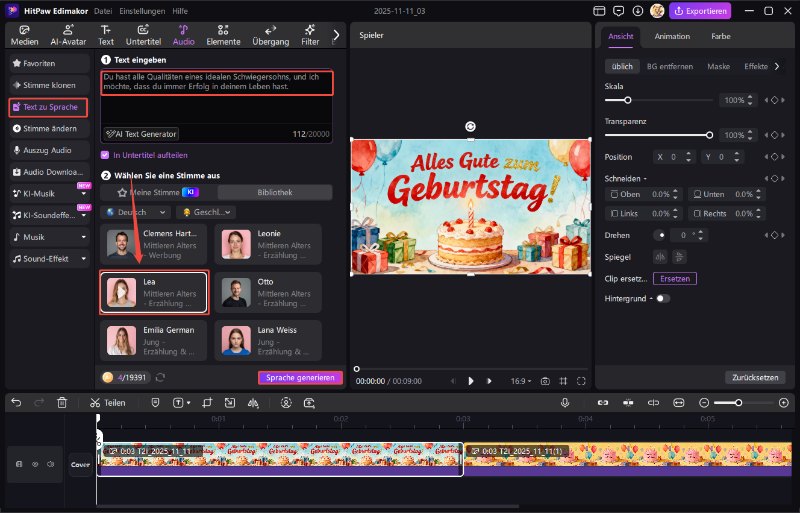800x513 pixels.
Task: Click the 'Sprache generieren' button
Action: point(300,378)
